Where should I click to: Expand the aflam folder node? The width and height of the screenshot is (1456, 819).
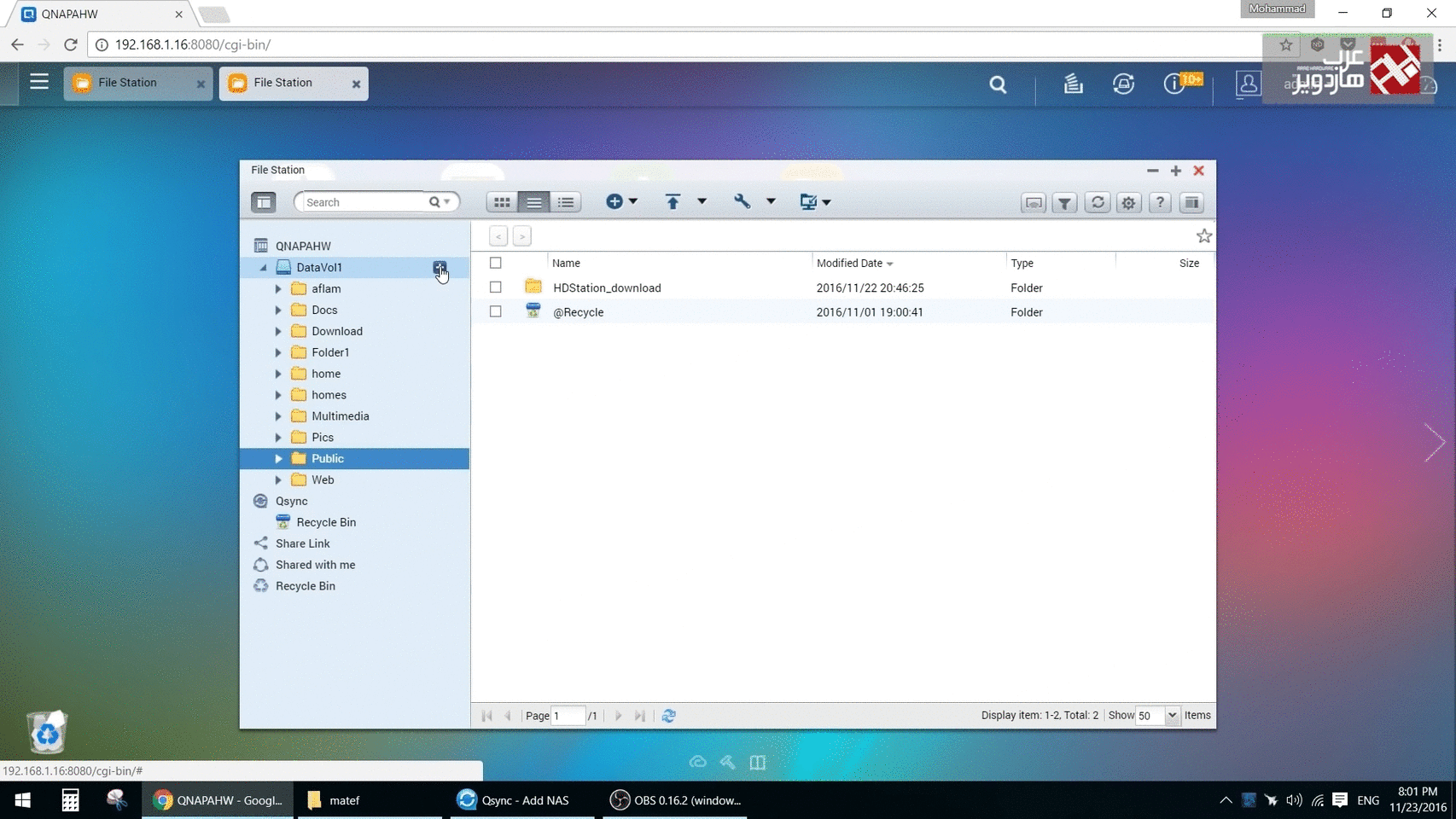(x=278, y=289)
